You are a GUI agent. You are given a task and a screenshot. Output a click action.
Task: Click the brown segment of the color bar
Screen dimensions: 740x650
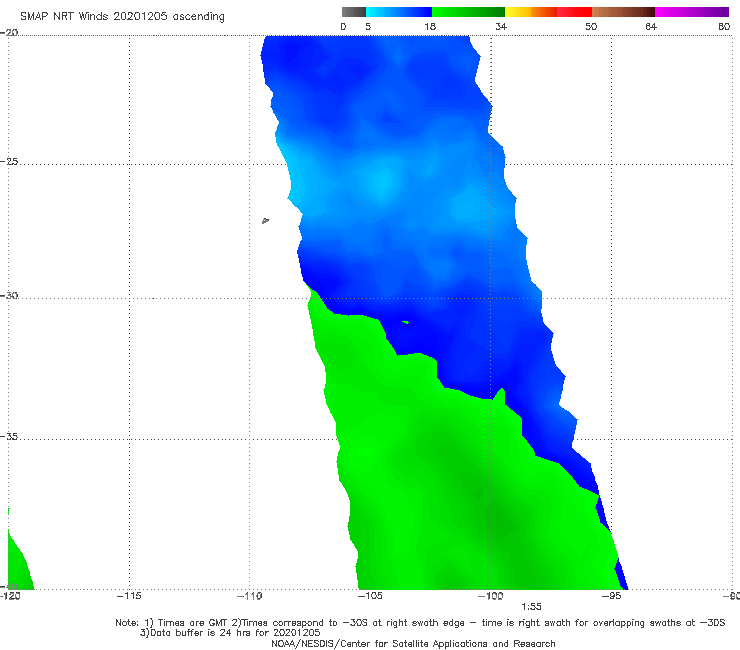623,12
